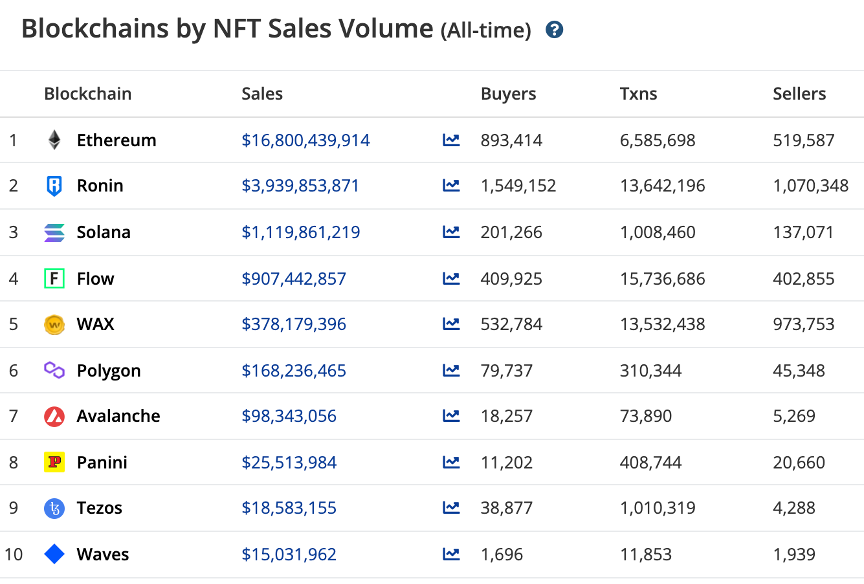Click the Ronin shield logo icon
This screenshot has height=584, width=864.
[x=54, y=186]
